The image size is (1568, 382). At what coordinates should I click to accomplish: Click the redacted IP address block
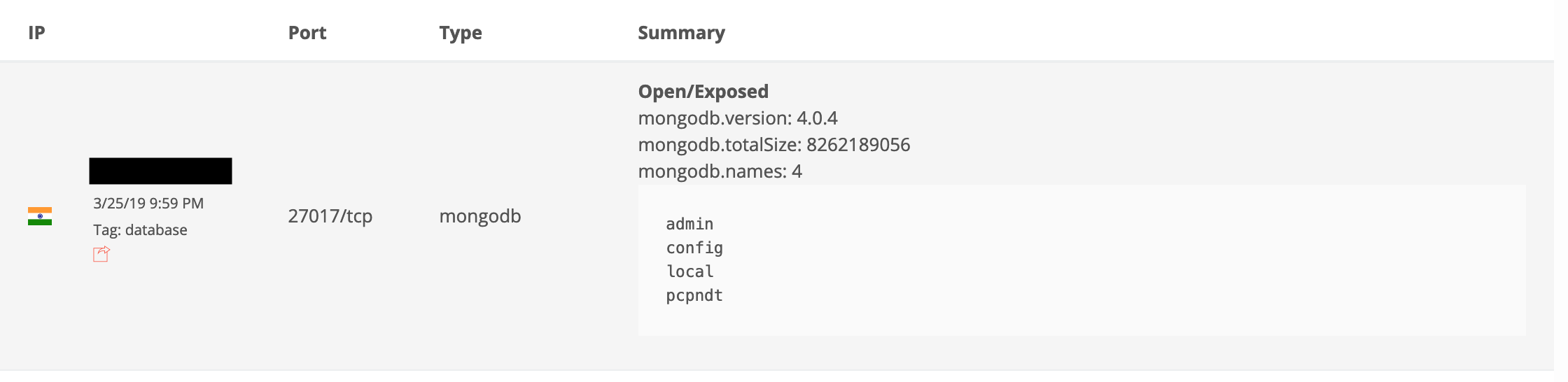point(160,171)
